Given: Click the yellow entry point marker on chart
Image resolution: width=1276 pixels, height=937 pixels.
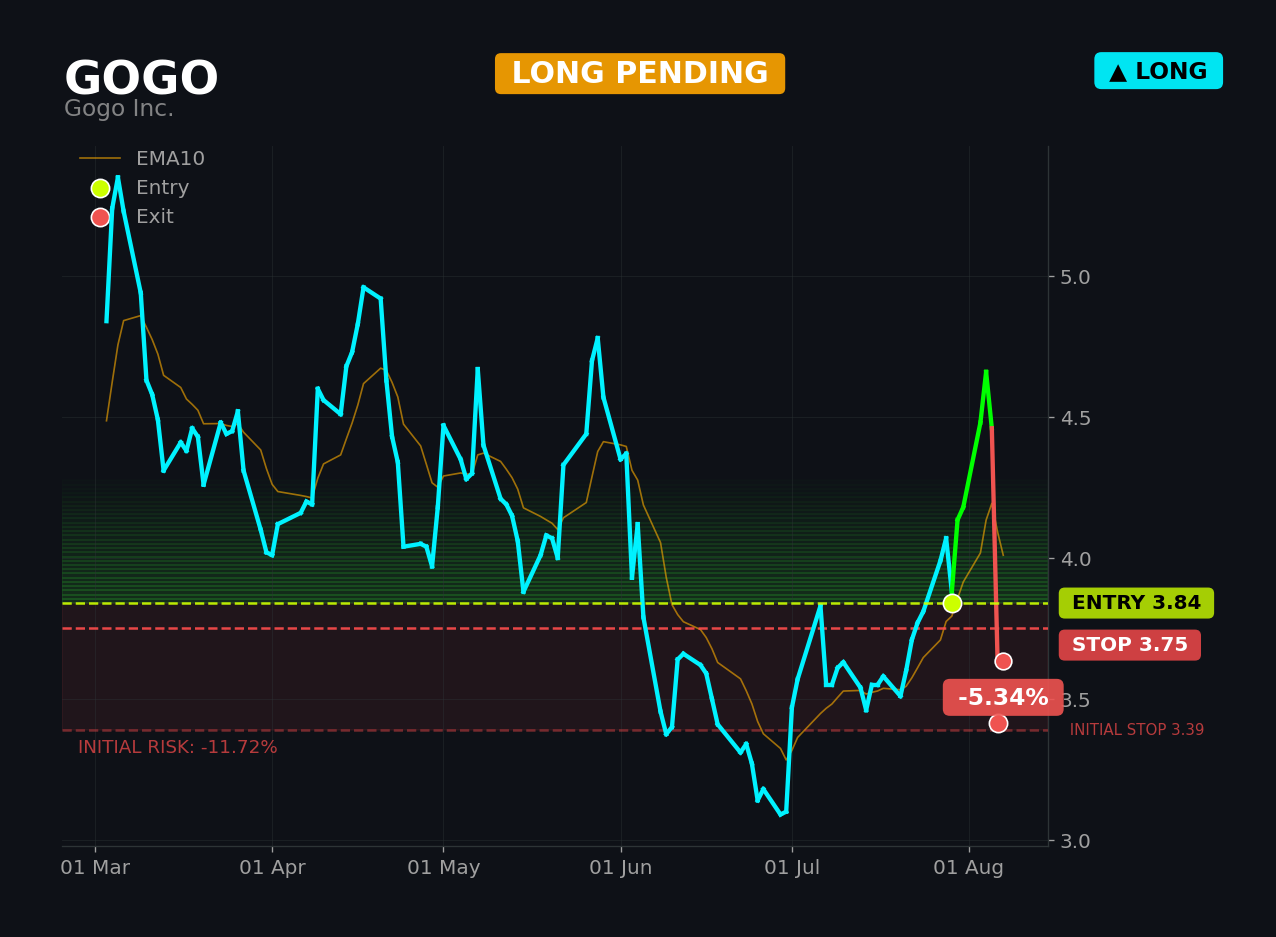Looking at the screenshot, I should click(952, 603).
